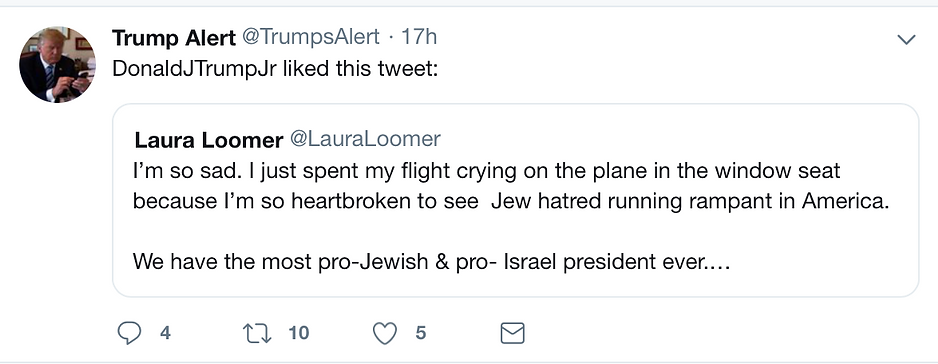Send tweet via direct message envelope
This screenshot has height=364, width=938.
512,333
